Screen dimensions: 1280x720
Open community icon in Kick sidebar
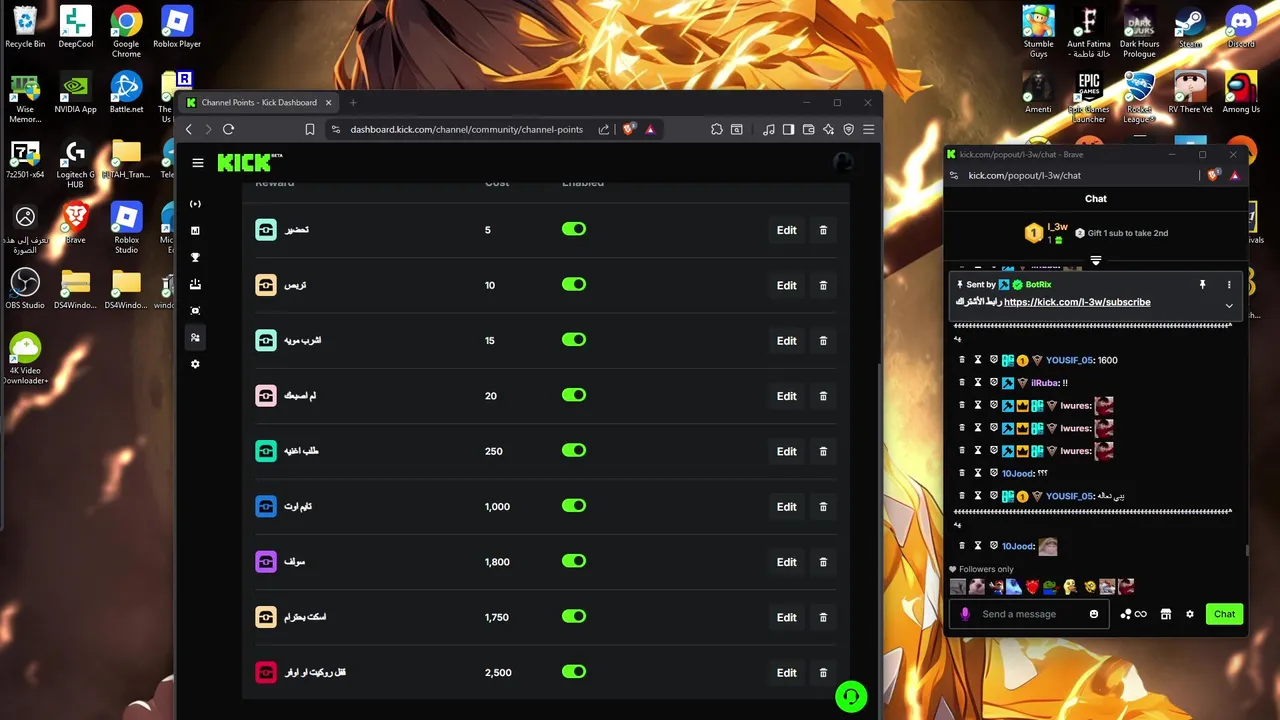(195, 338)
